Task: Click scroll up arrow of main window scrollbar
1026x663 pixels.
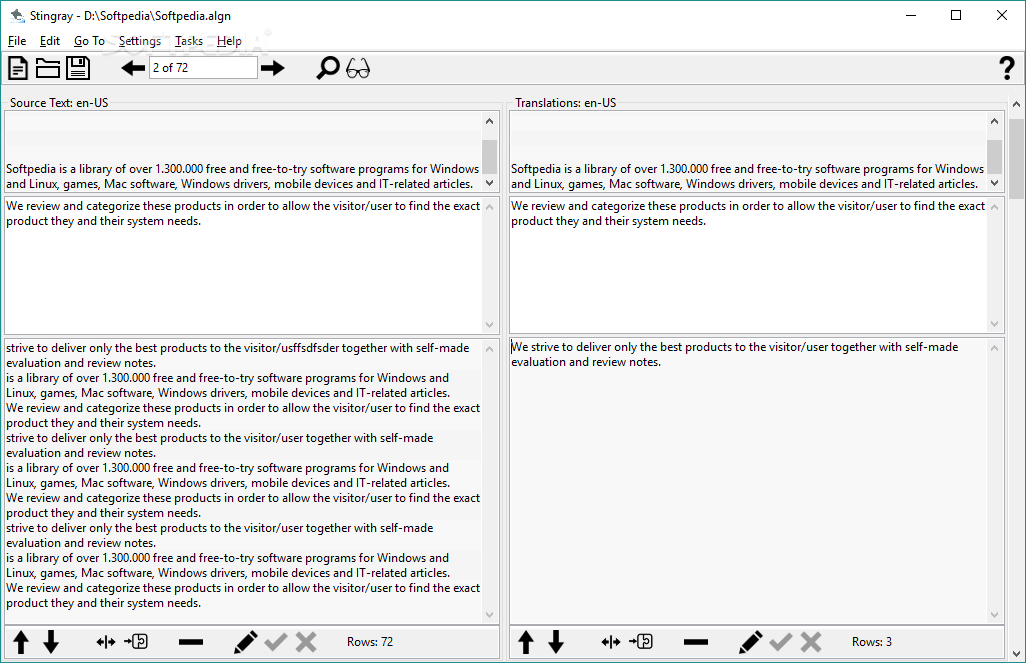Action: coord(1017,104)
